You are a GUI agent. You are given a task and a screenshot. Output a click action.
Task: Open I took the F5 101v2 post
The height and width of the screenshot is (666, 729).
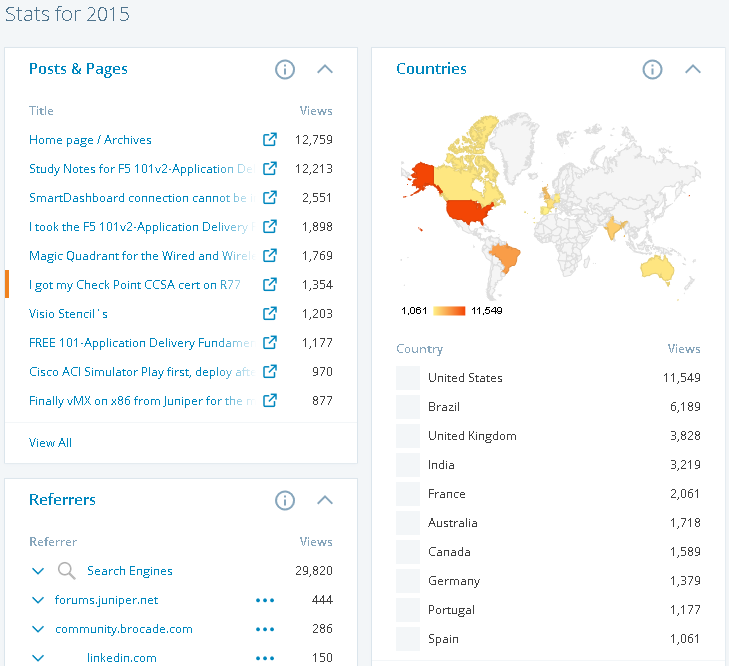click(142, 227)
